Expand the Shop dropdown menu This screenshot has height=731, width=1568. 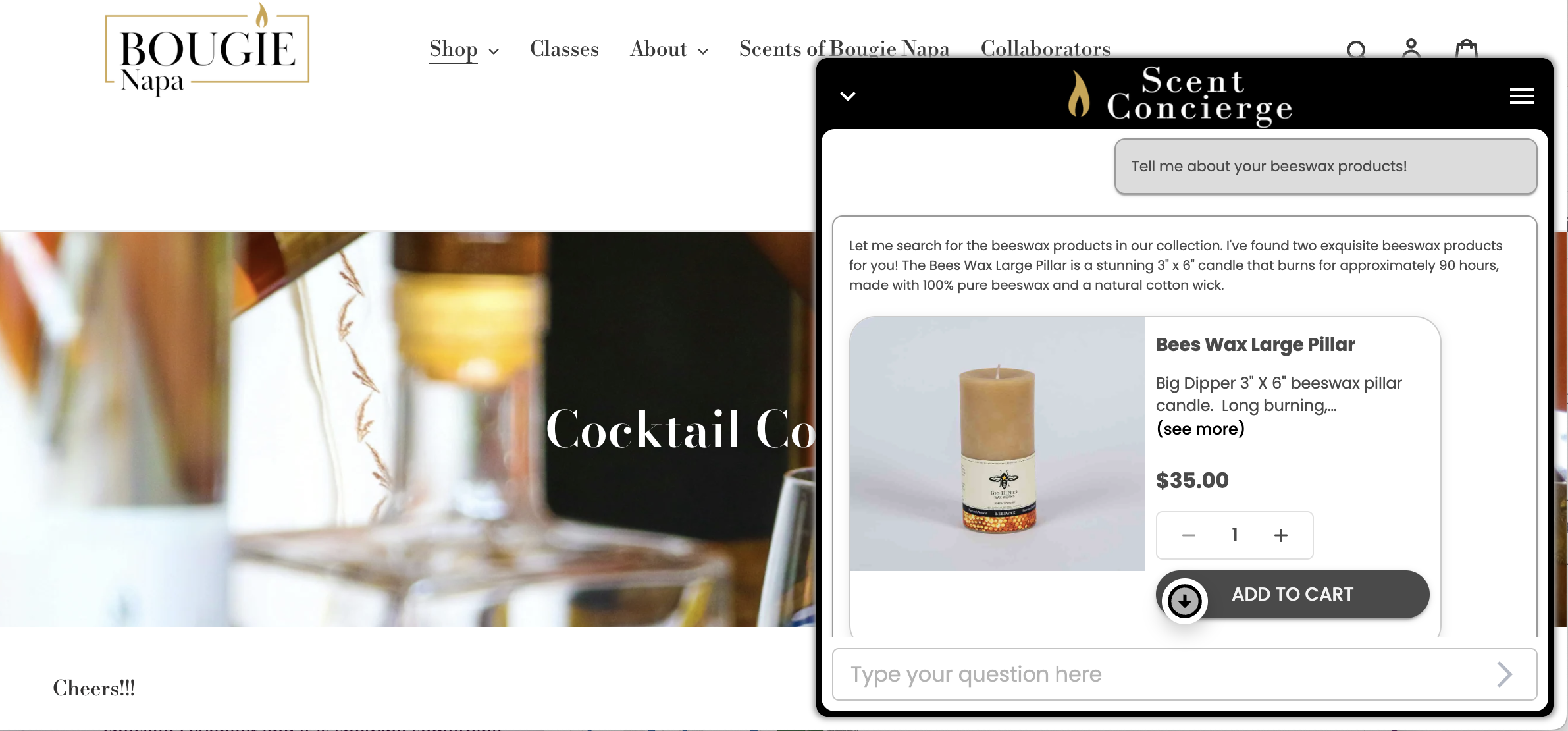464,49
